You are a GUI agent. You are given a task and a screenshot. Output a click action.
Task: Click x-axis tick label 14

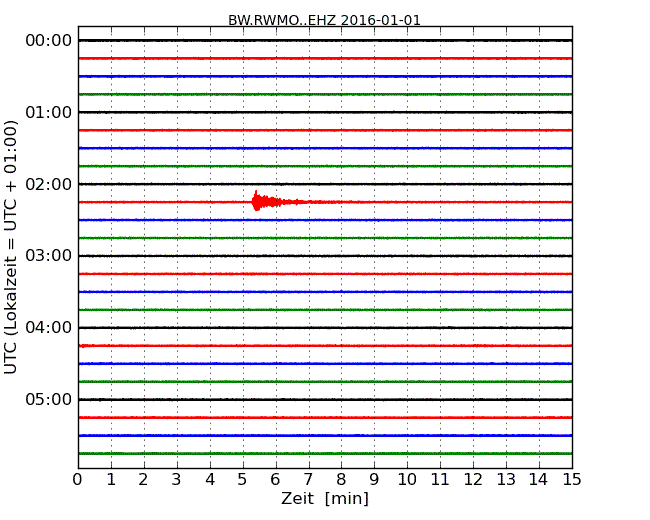[538, 480]
